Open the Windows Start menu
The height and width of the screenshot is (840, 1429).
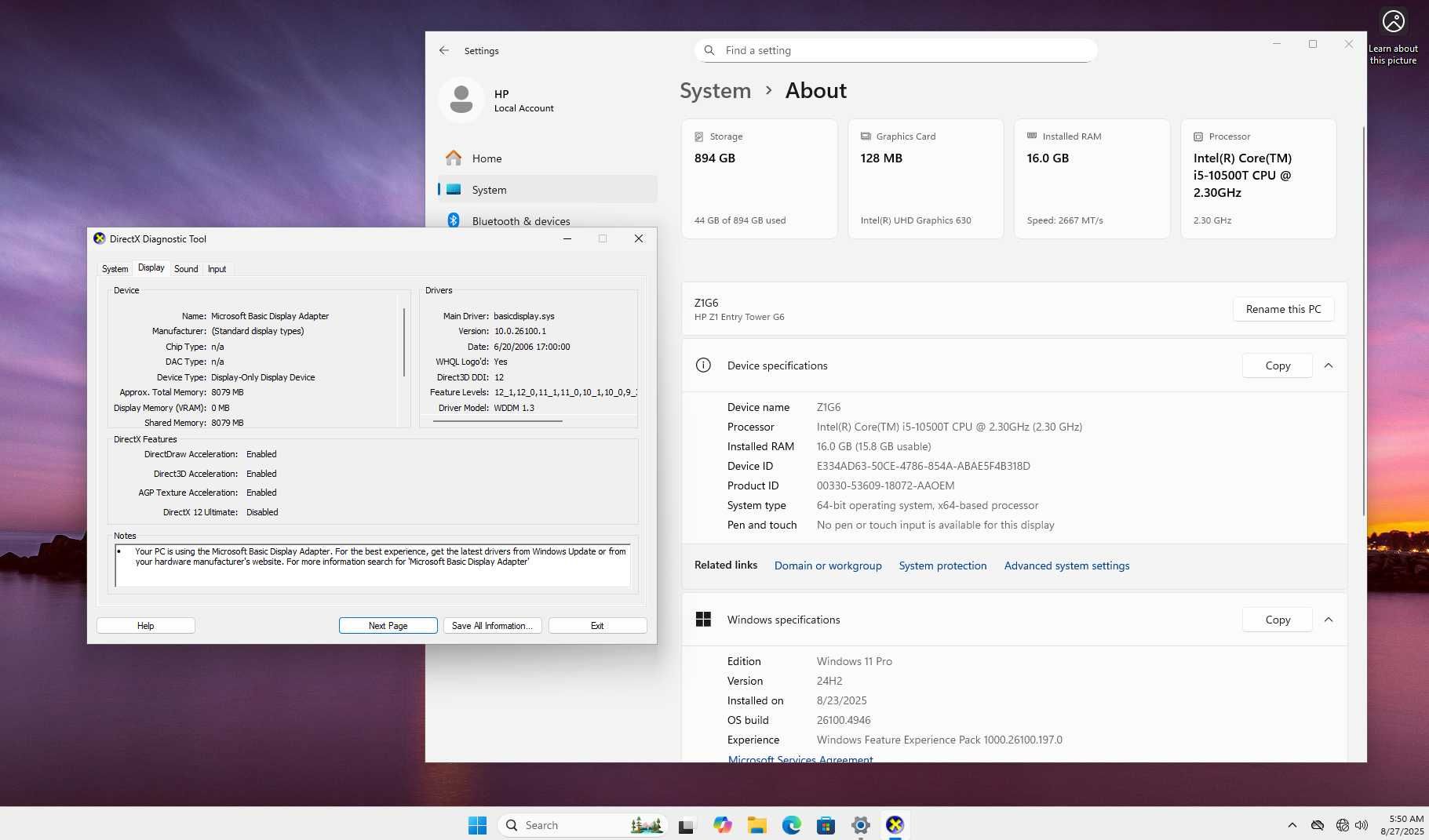[x=477, y=825]
